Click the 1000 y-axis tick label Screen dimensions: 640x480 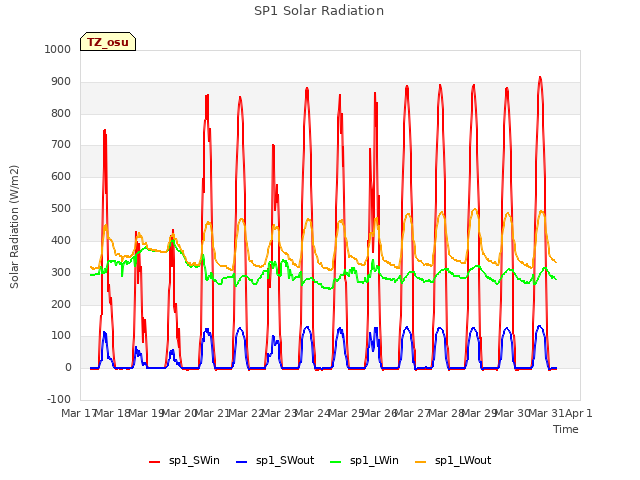click(x=58, y=49)
